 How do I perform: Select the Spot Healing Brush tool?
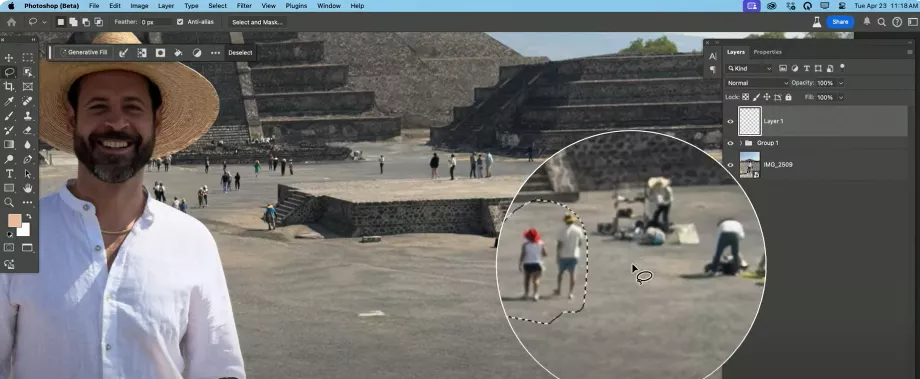click(28, 101)
